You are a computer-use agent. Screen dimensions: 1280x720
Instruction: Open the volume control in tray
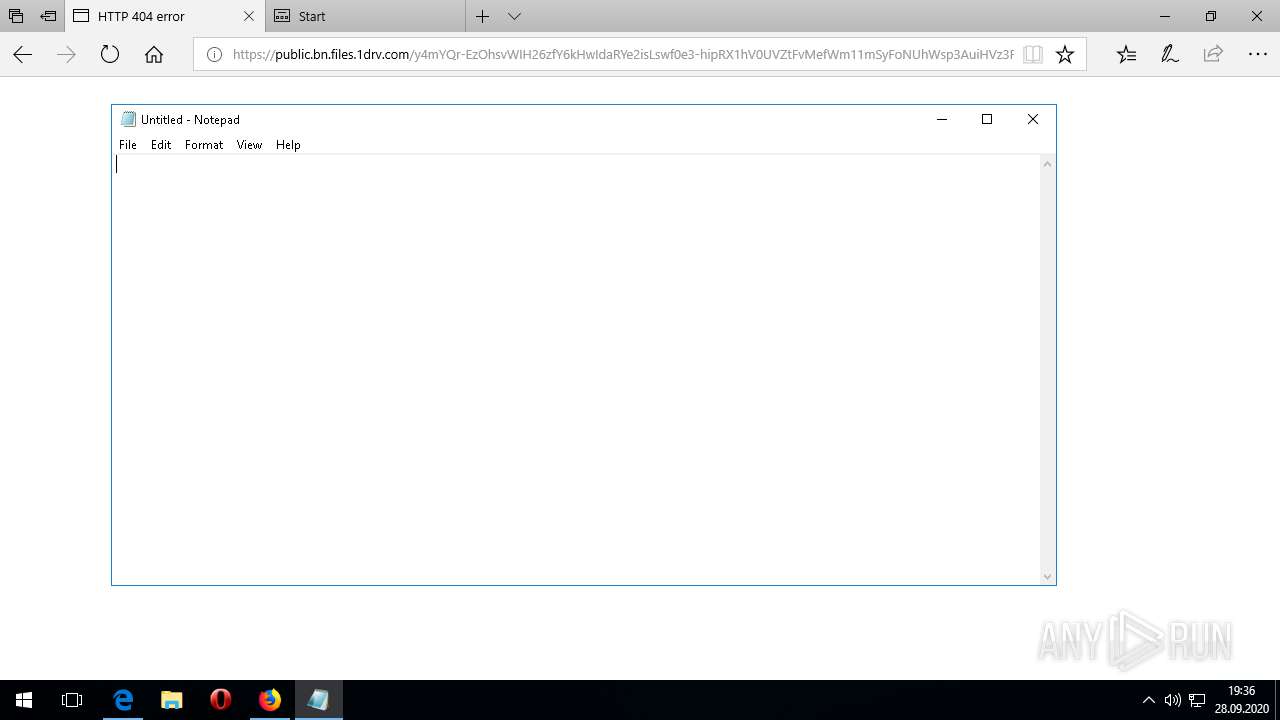point(1173,700)
